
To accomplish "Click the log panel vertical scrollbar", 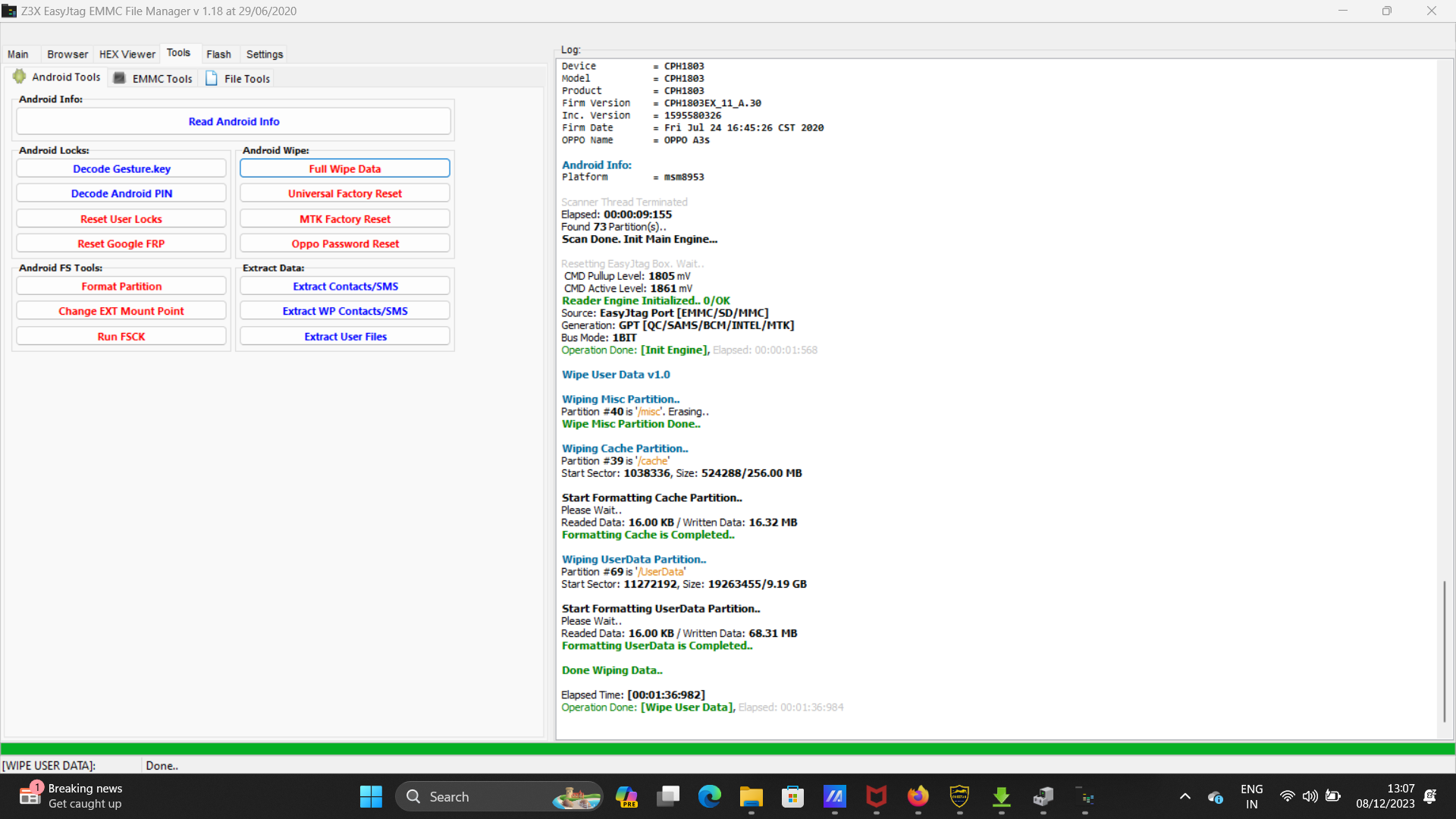I will pos(1444,651).
